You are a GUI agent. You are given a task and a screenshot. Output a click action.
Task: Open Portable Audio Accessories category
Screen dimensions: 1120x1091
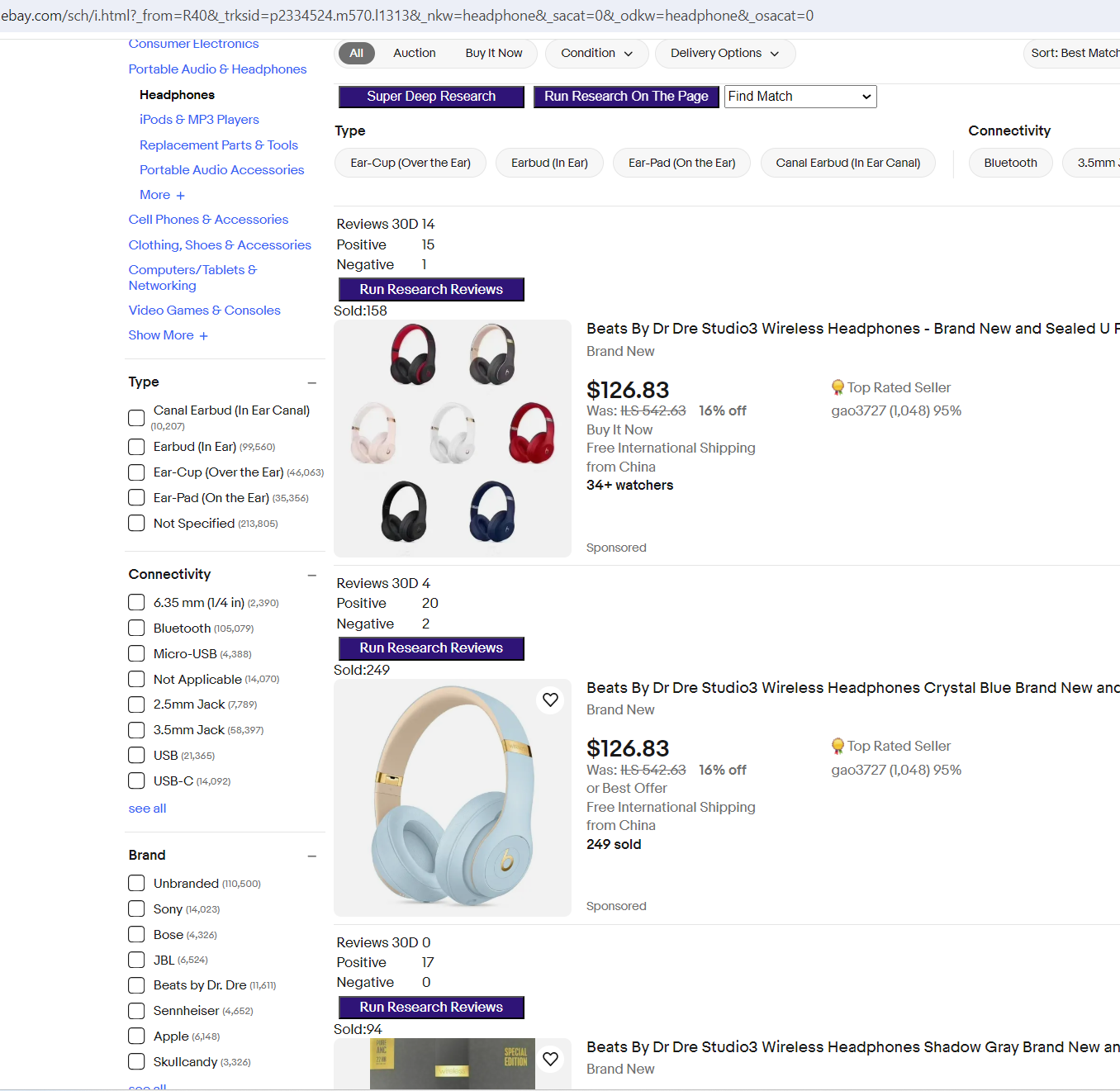(x=221, y=170)
